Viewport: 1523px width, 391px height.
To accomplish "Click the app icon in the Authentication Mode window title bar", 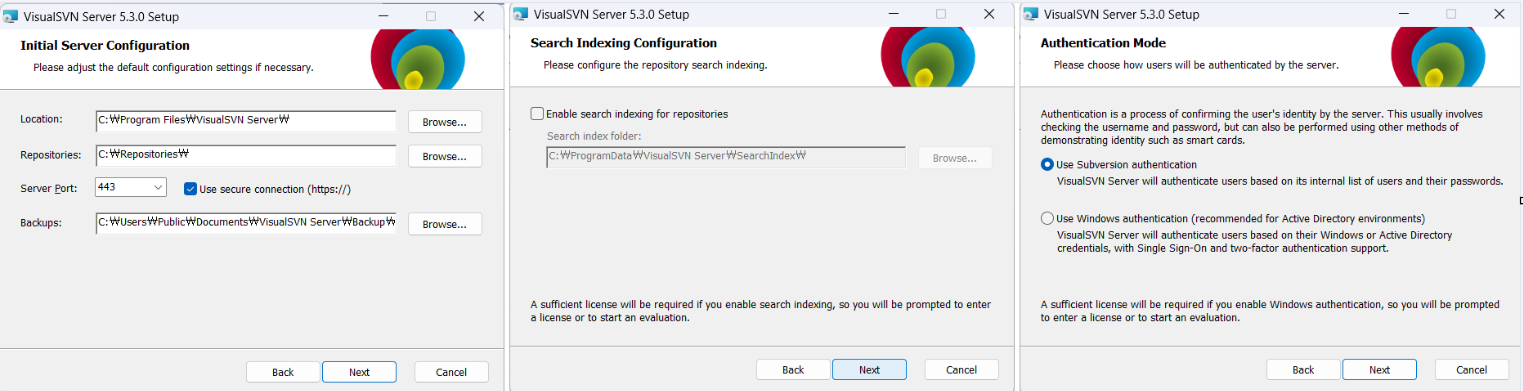I will (x=1030, y=15).
